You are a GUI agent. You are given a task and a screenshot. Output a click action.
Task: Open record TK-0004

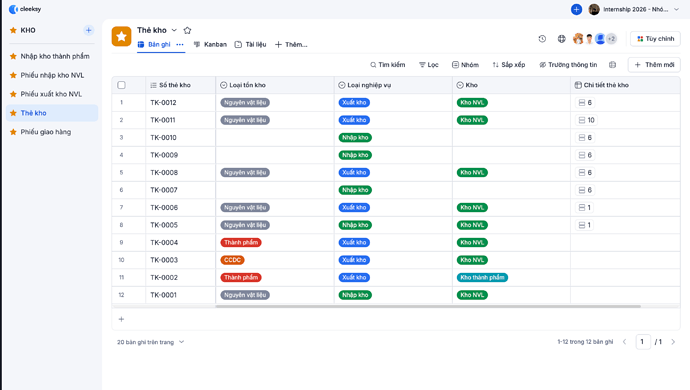pos(164,243)
